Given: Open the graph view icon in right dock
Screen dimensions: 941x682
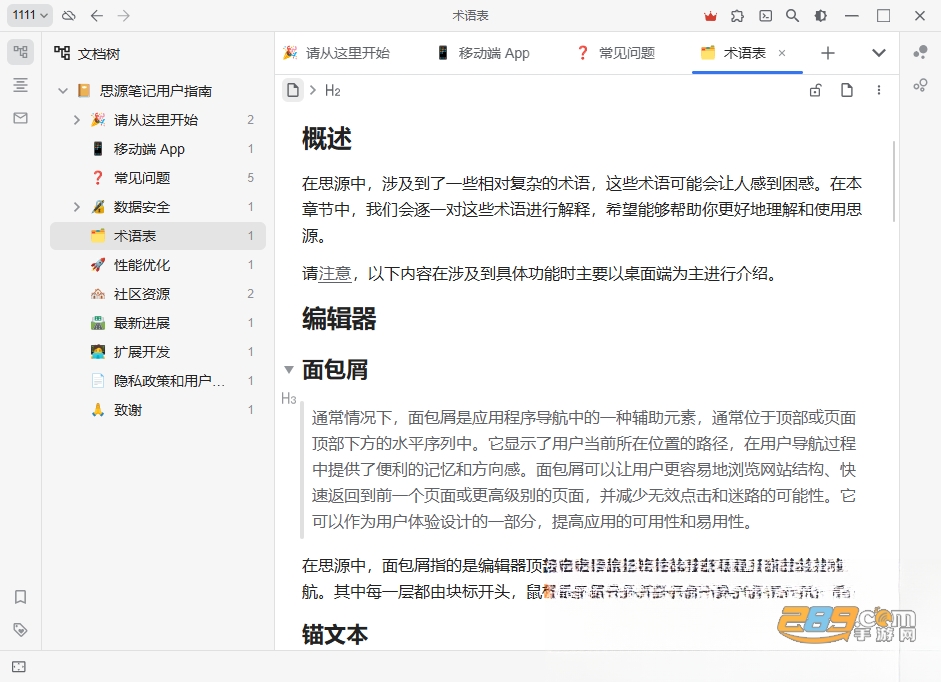Looking at the screenshot, I should pos(920,53).
